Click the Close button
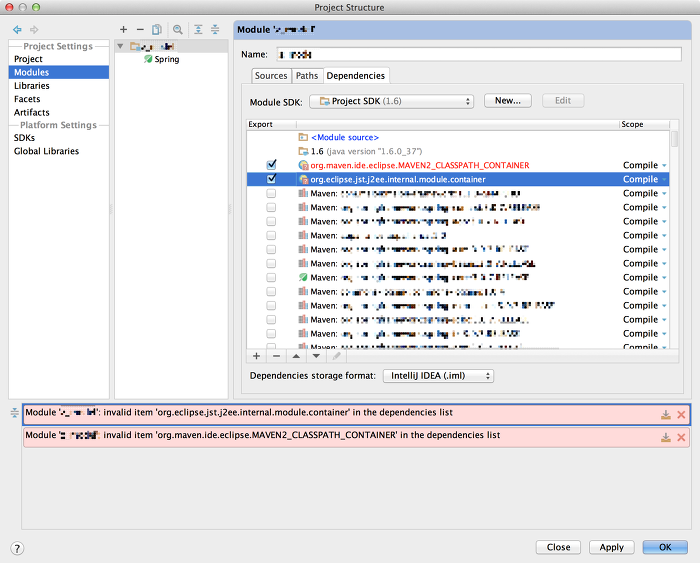Image resolution: width=700 pixels, height=563 pixels. (558, 547)
